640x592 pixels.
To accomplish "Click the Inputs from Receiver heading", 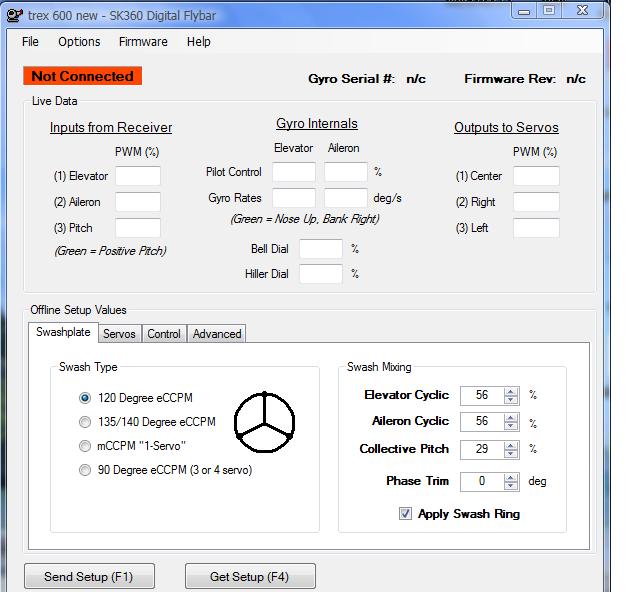I will pyautogui.click(x=111, y=127).
